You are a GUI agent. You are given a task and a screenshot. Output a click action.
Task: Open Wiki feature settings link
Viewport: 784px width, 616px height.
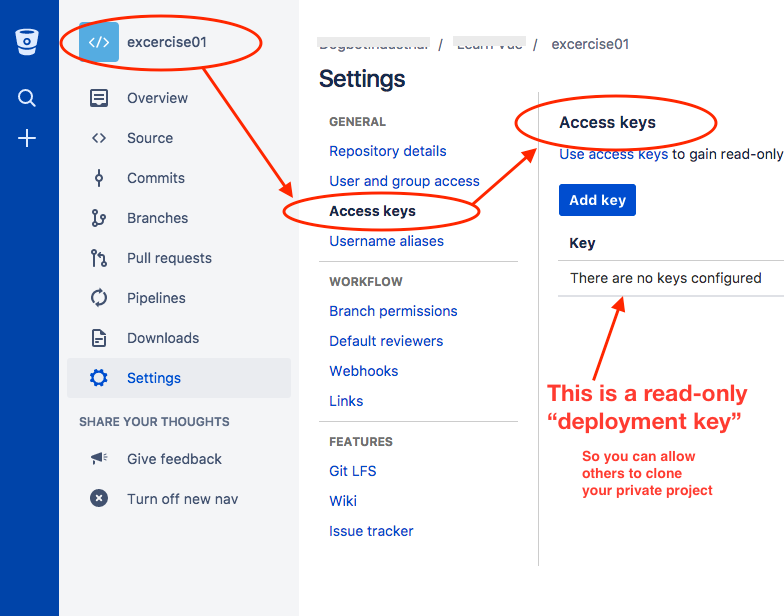pyautogui.click(x=343, y=501)
